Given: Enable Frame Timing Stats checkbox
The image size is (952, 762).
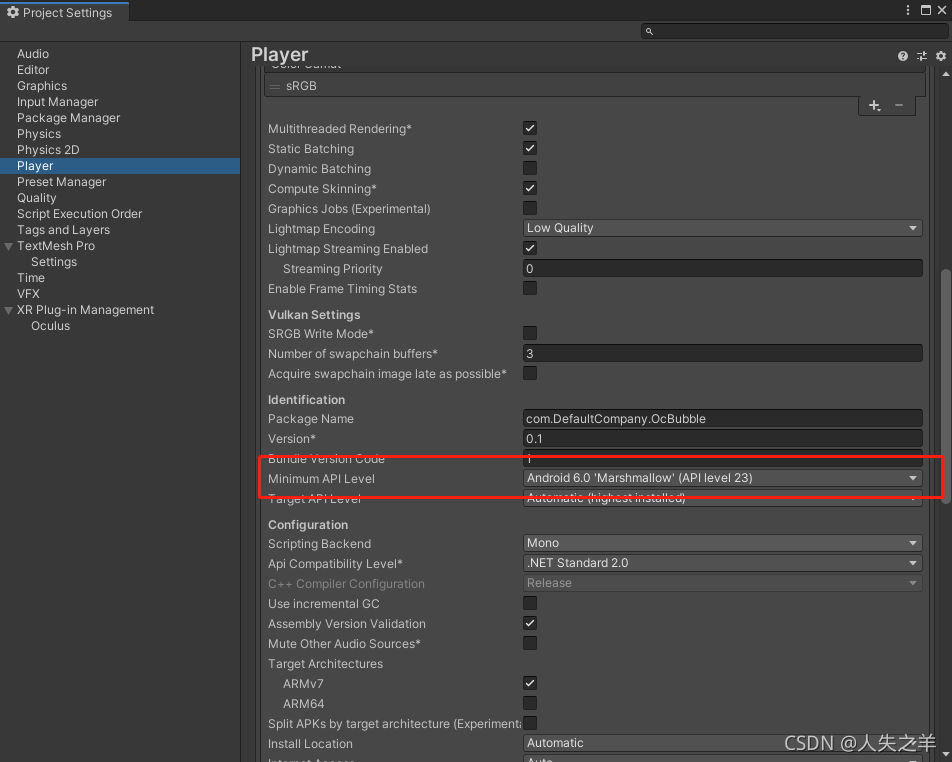Looking at the screenshot, I should coord(530,288).
